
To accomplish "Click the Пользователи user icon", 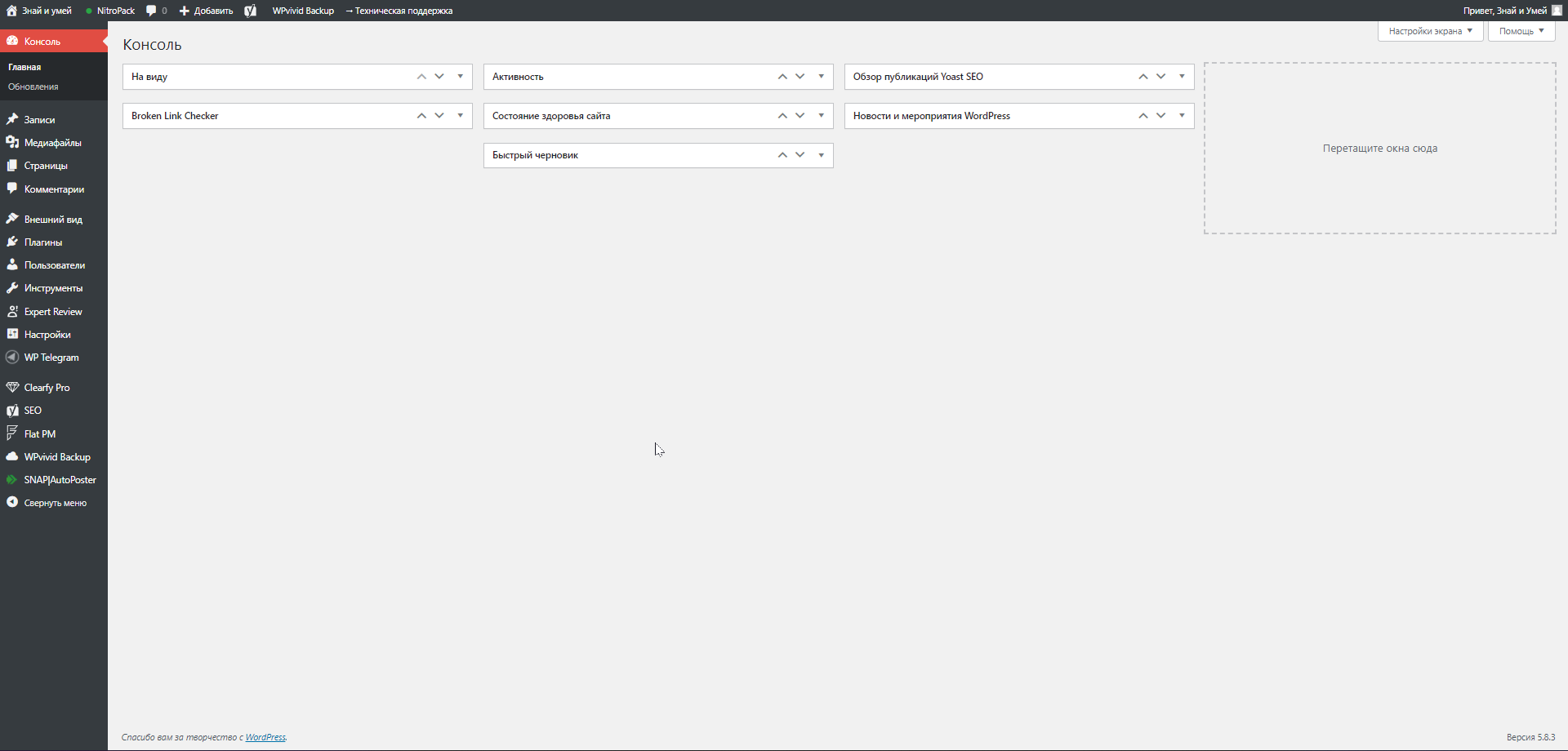I will tap(12, 264).
